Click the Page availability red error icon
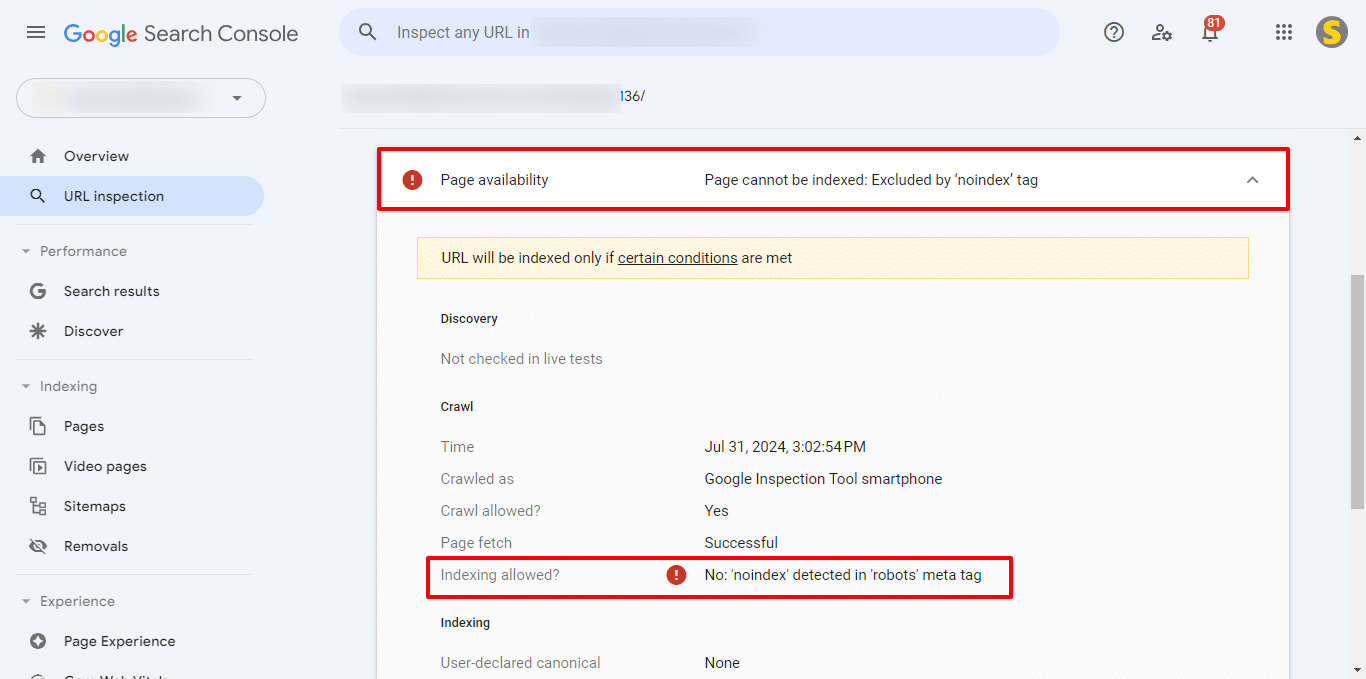1366x679 pixels. point(412,180)
